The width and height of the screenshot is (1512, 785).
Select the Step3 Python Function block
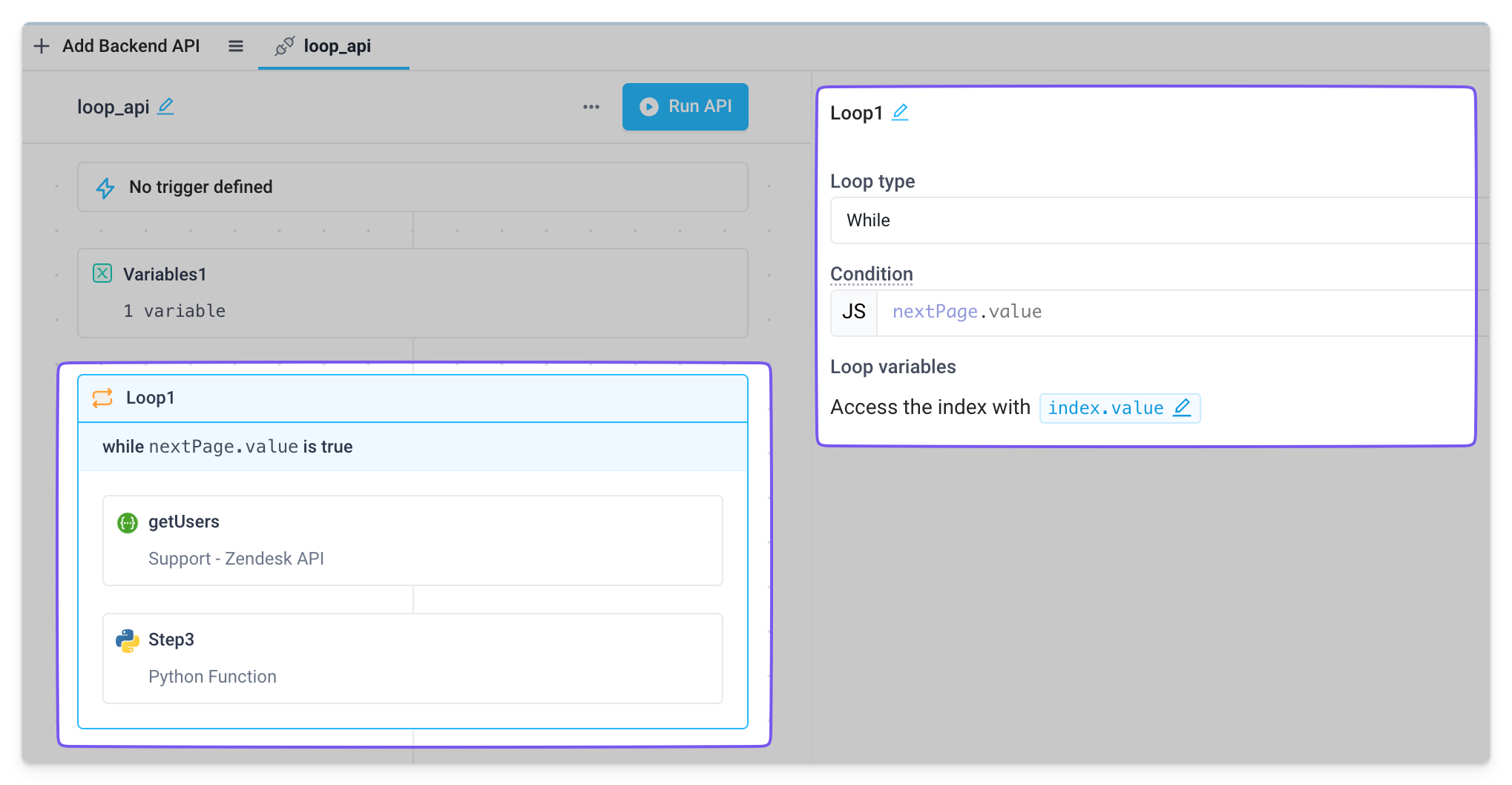click(x=412, y=658)
